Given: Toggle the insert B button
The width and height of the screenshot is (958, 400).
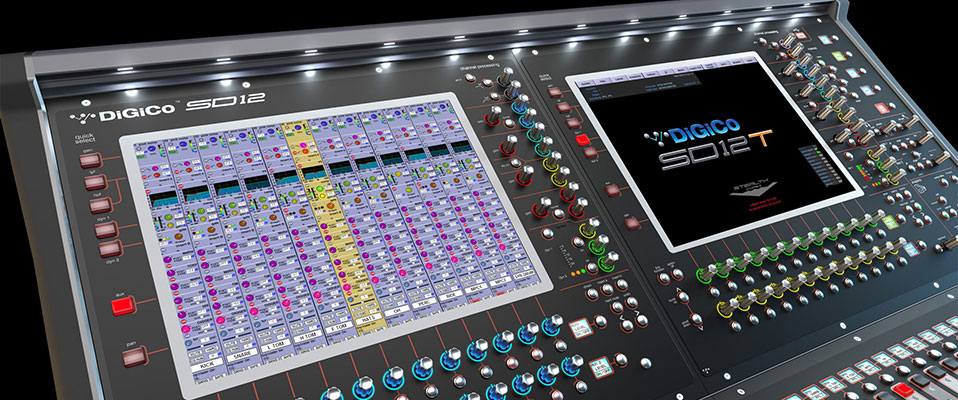Looking at the screenshot, I should pyautogui.click(x=622, y=284).
